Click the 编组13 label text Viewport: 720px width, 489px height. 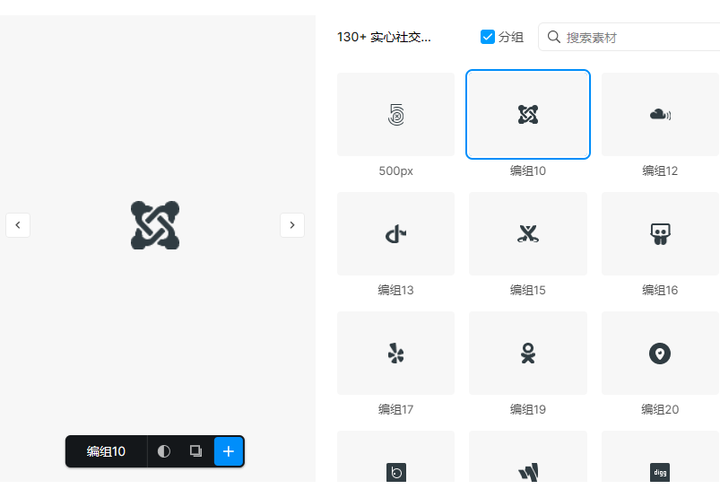pyautogui.click(x=395, y=290)
